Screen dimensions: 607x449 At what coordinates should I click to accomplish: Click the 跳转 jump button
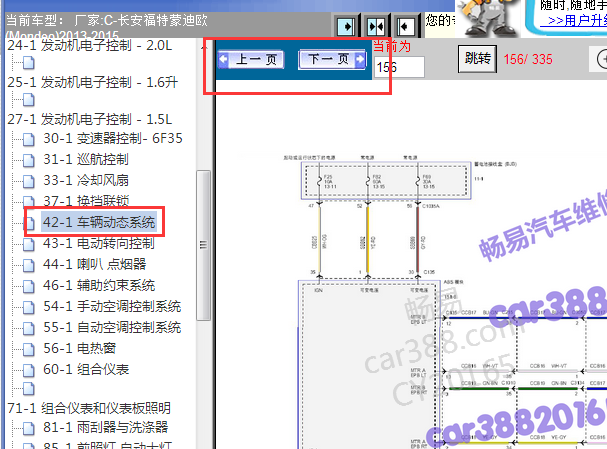pyautogui.click(x=477, y=59)
